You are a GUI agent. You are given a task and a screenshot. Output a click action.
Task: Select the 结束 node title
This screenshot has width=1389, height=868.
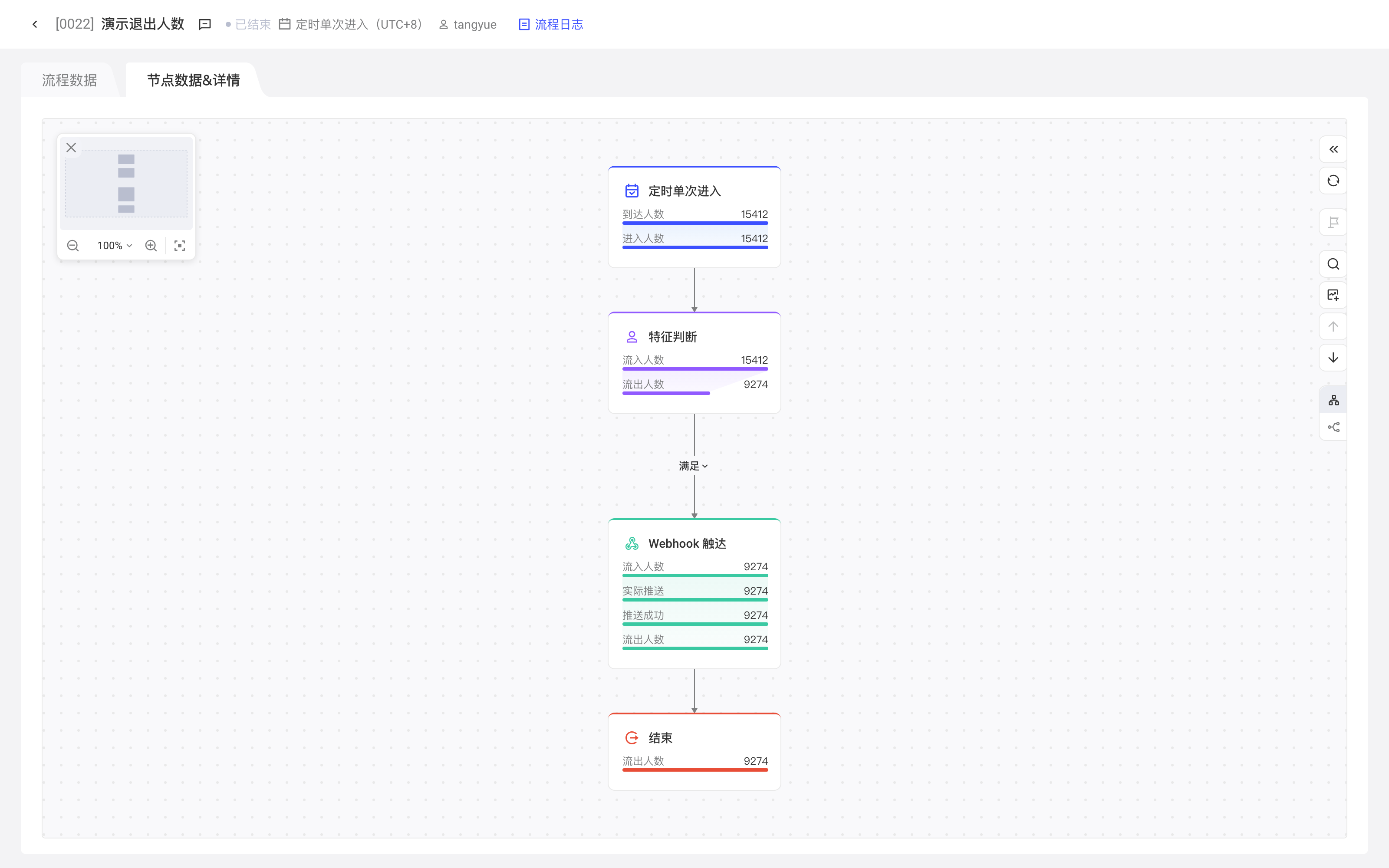click(660, 738)
